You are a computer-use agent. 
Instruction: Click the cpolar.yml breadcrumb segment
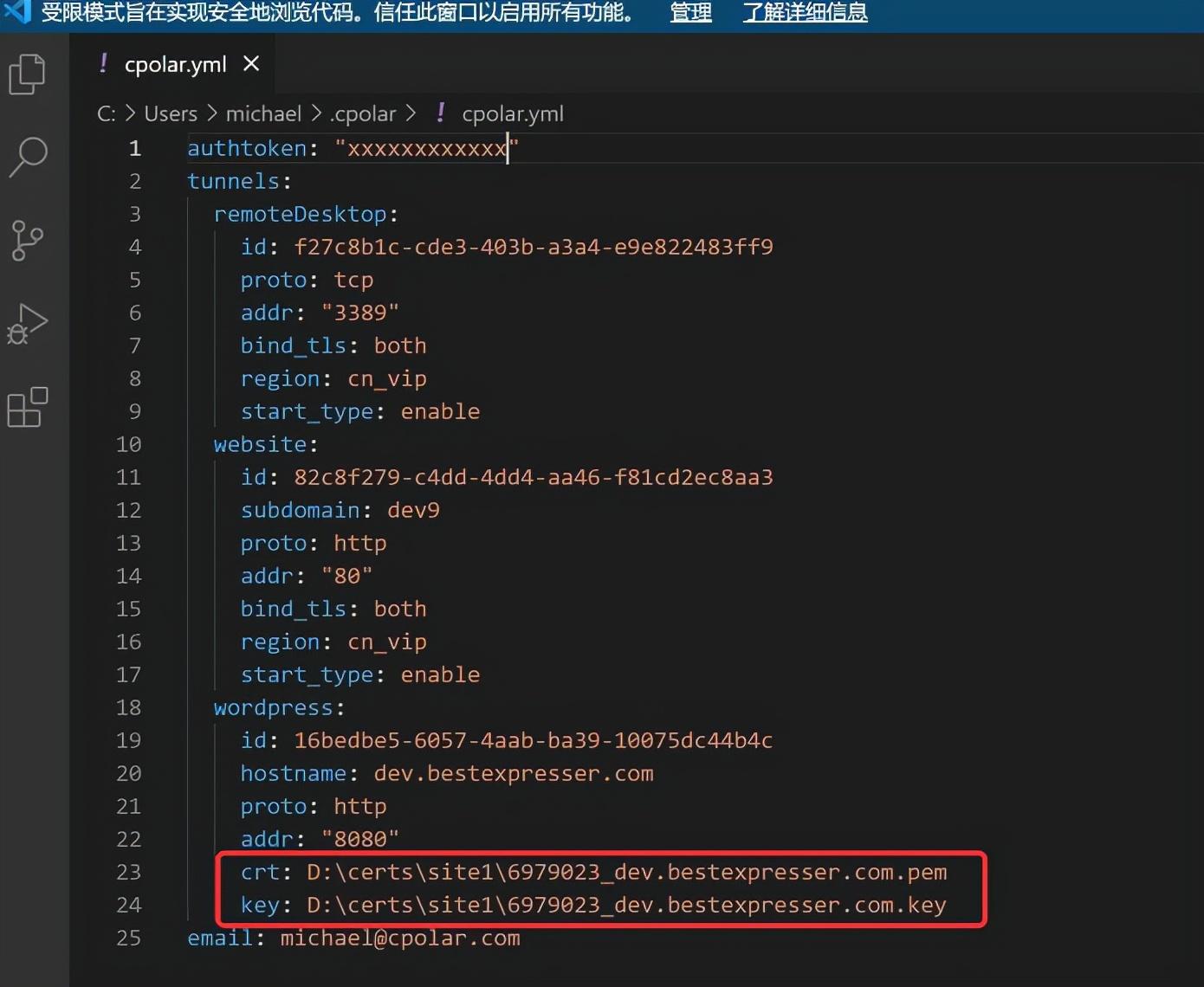(513, 113)
